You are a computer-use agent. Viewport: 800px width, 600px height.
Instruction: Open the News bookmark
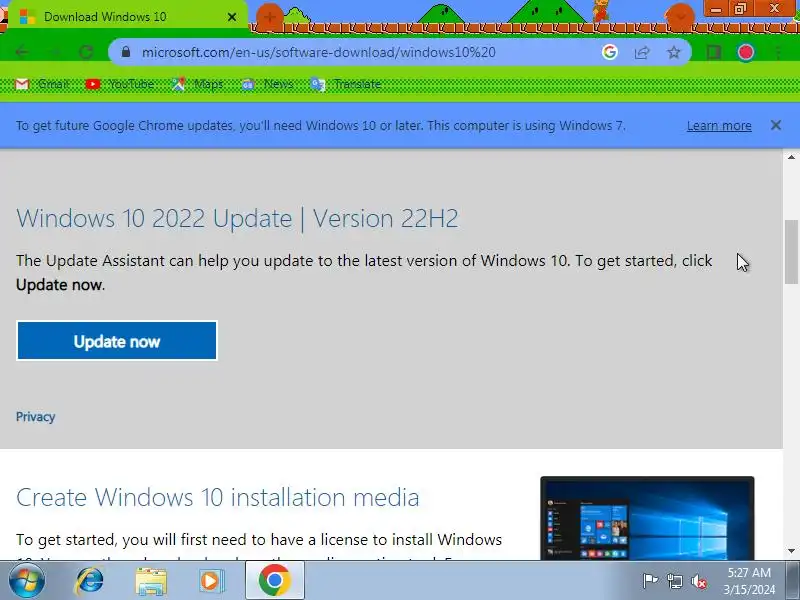(267, 84)
